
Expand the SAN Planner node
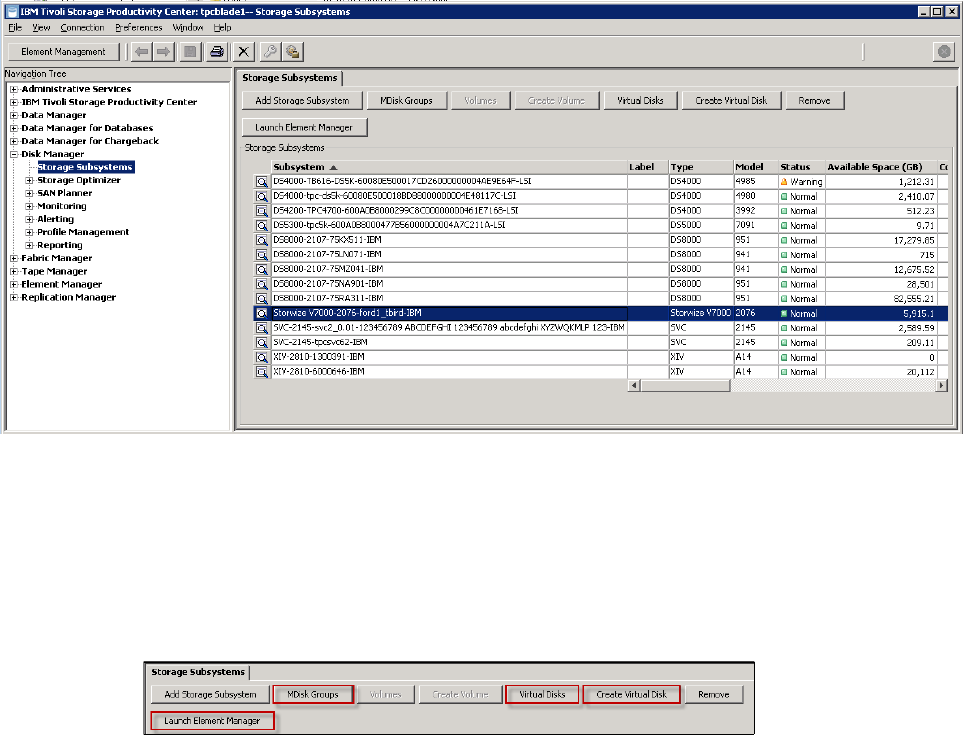coord(29,193)
